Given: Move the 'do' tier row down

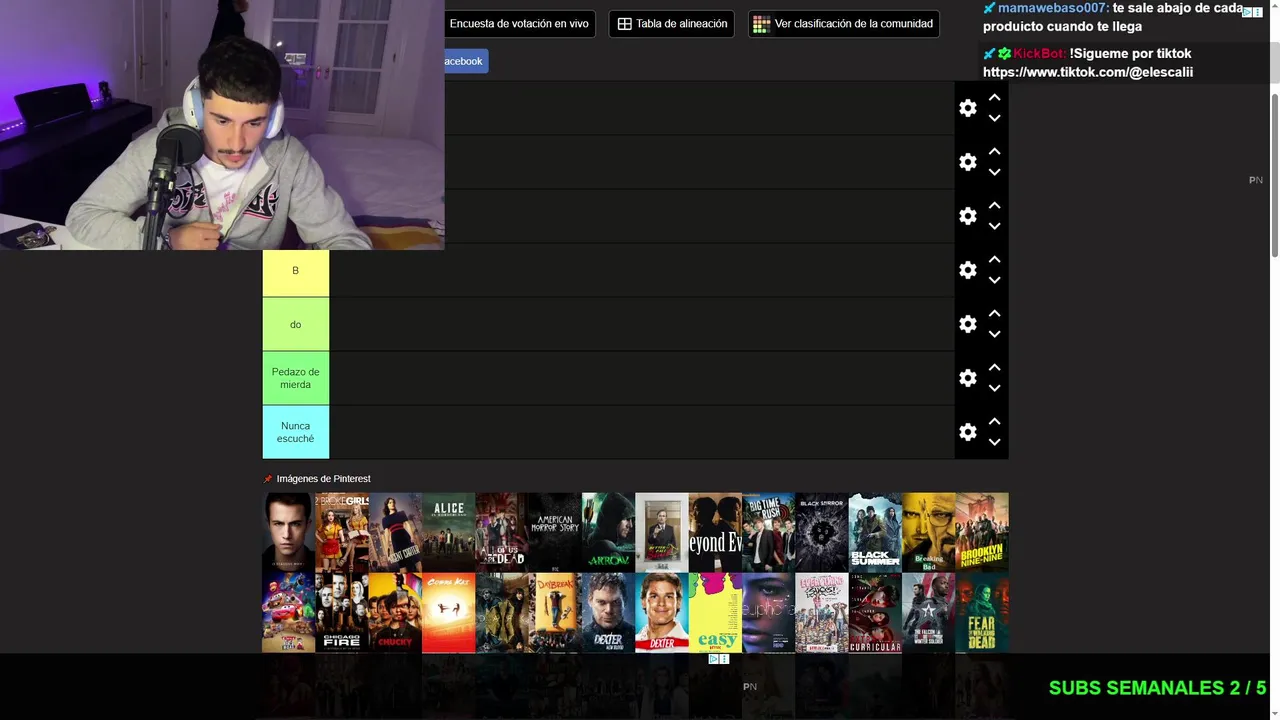Looking at the screenshot, I should point(994,334).
